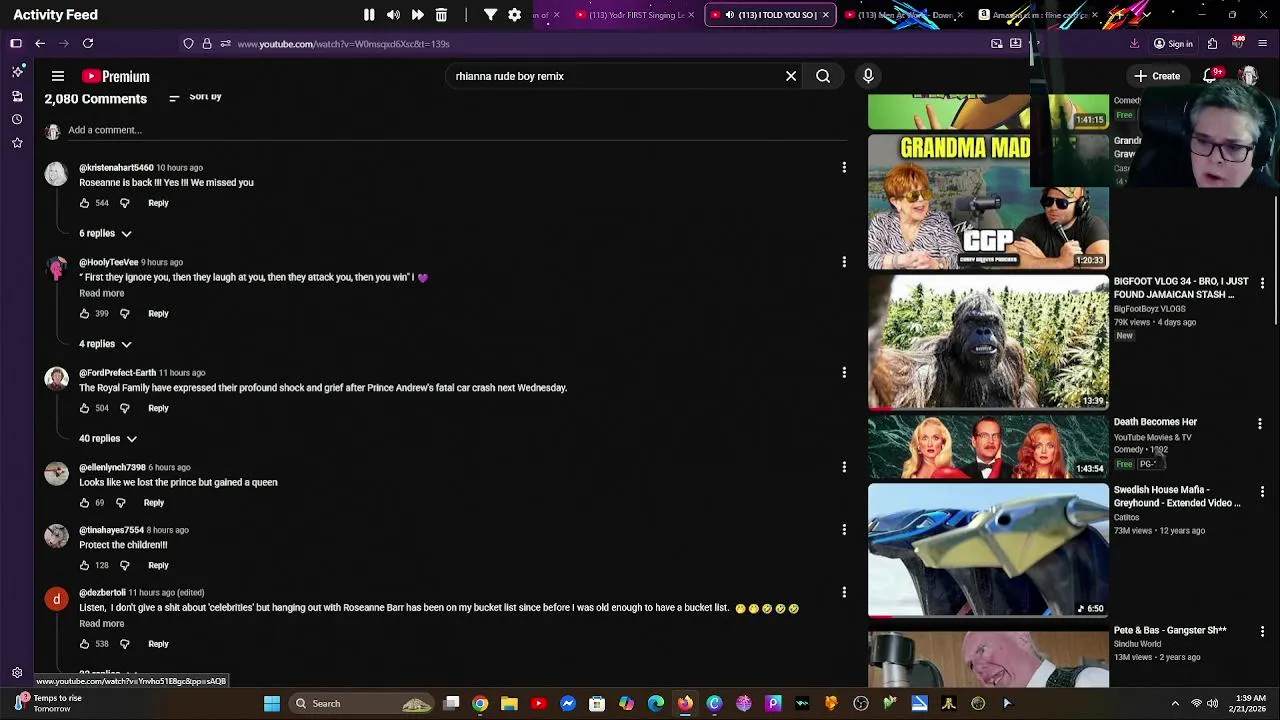Screen dimensions: 1280x720
Task: Open options for @FordPrefect-Earth comment
Action: pyautogui.click(x=844, y=373)
